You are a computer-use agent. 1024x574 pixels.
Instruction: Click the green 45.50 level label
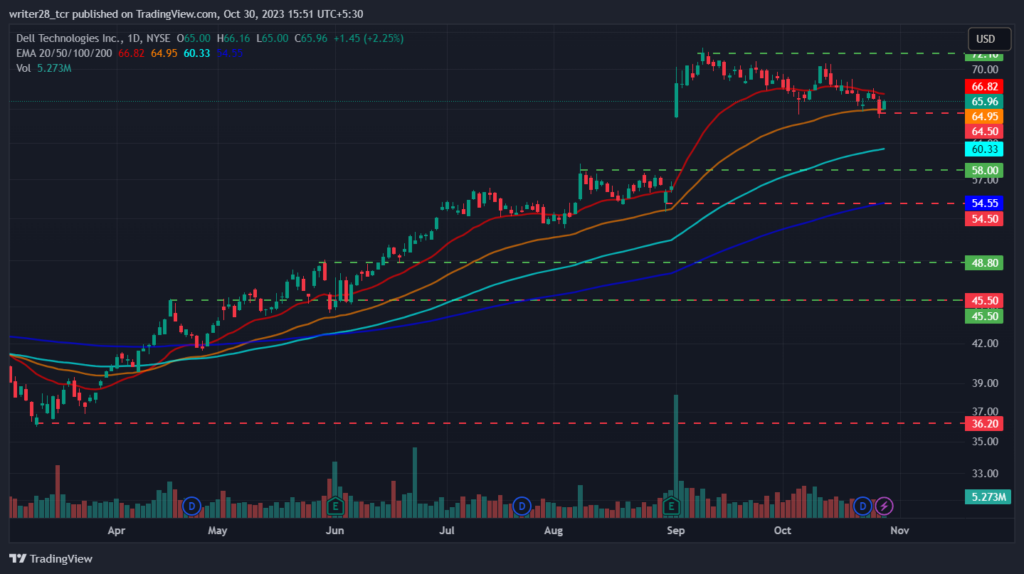[984, 317]
